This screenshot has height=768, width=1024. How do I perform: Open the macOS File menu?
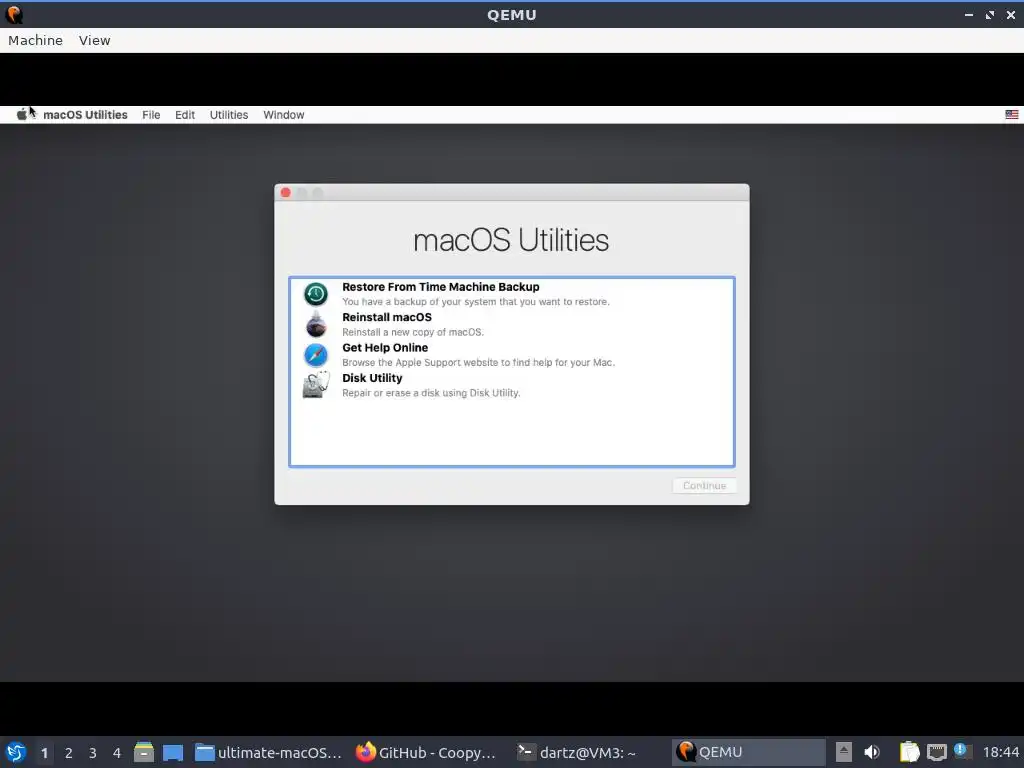(x=151, y=115)
